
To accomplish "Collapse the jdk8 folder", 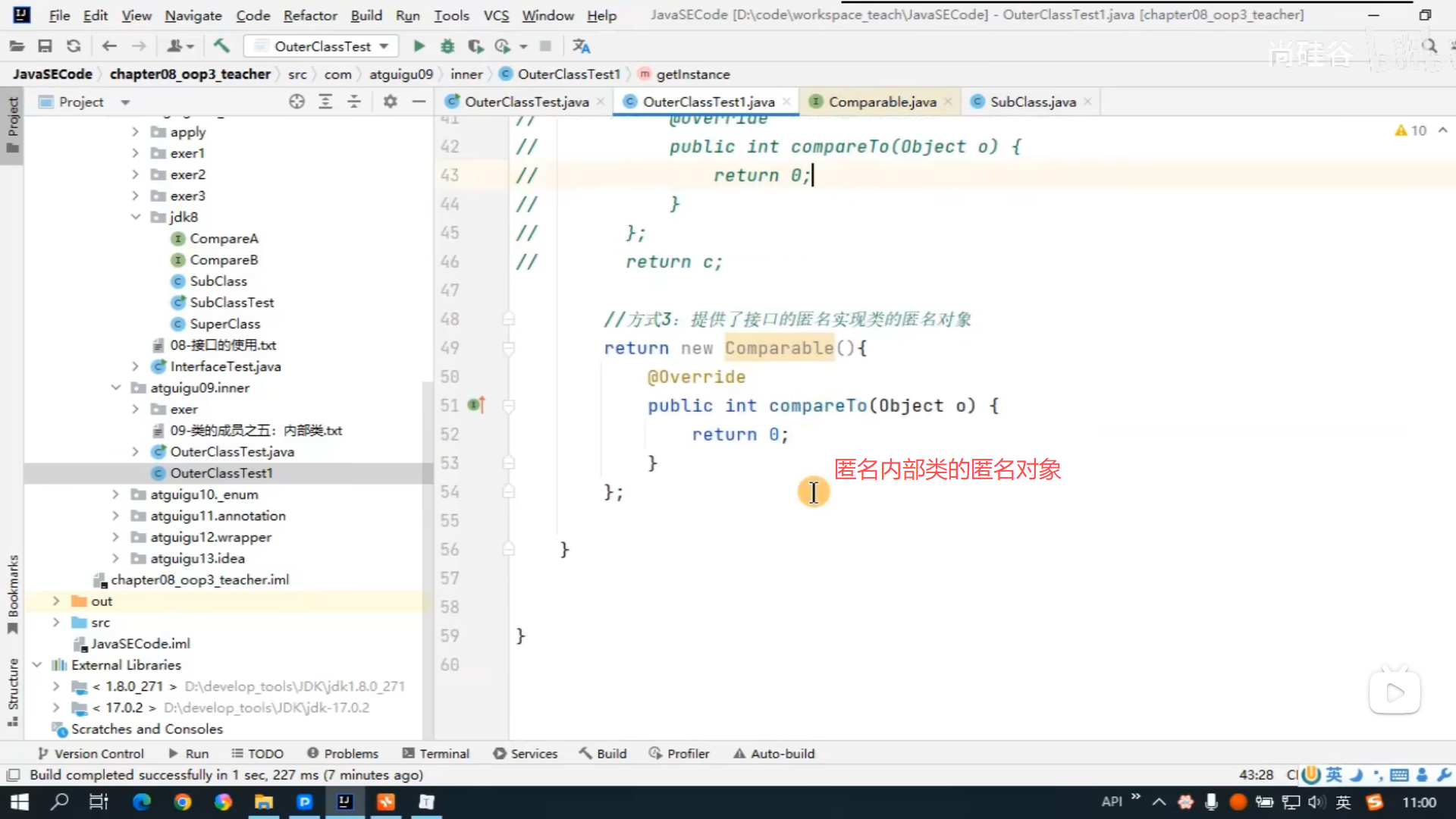I will click(x=136, y=217).
